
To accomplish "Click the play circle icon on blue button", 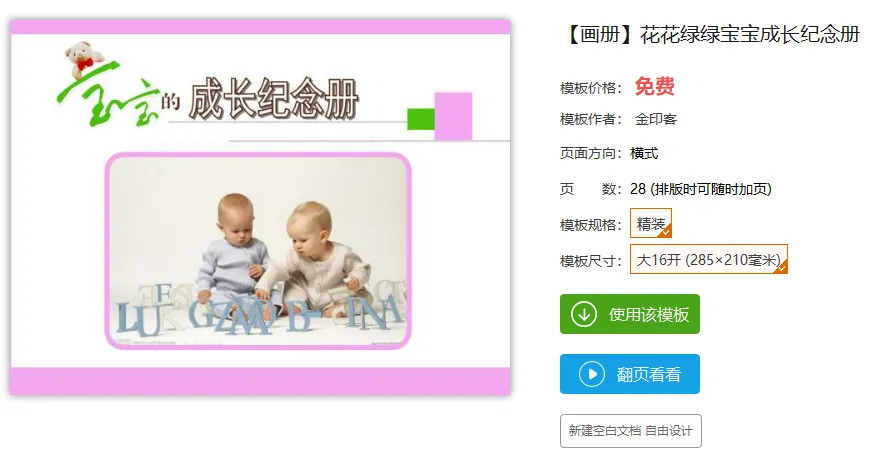I will click(591, 374).
